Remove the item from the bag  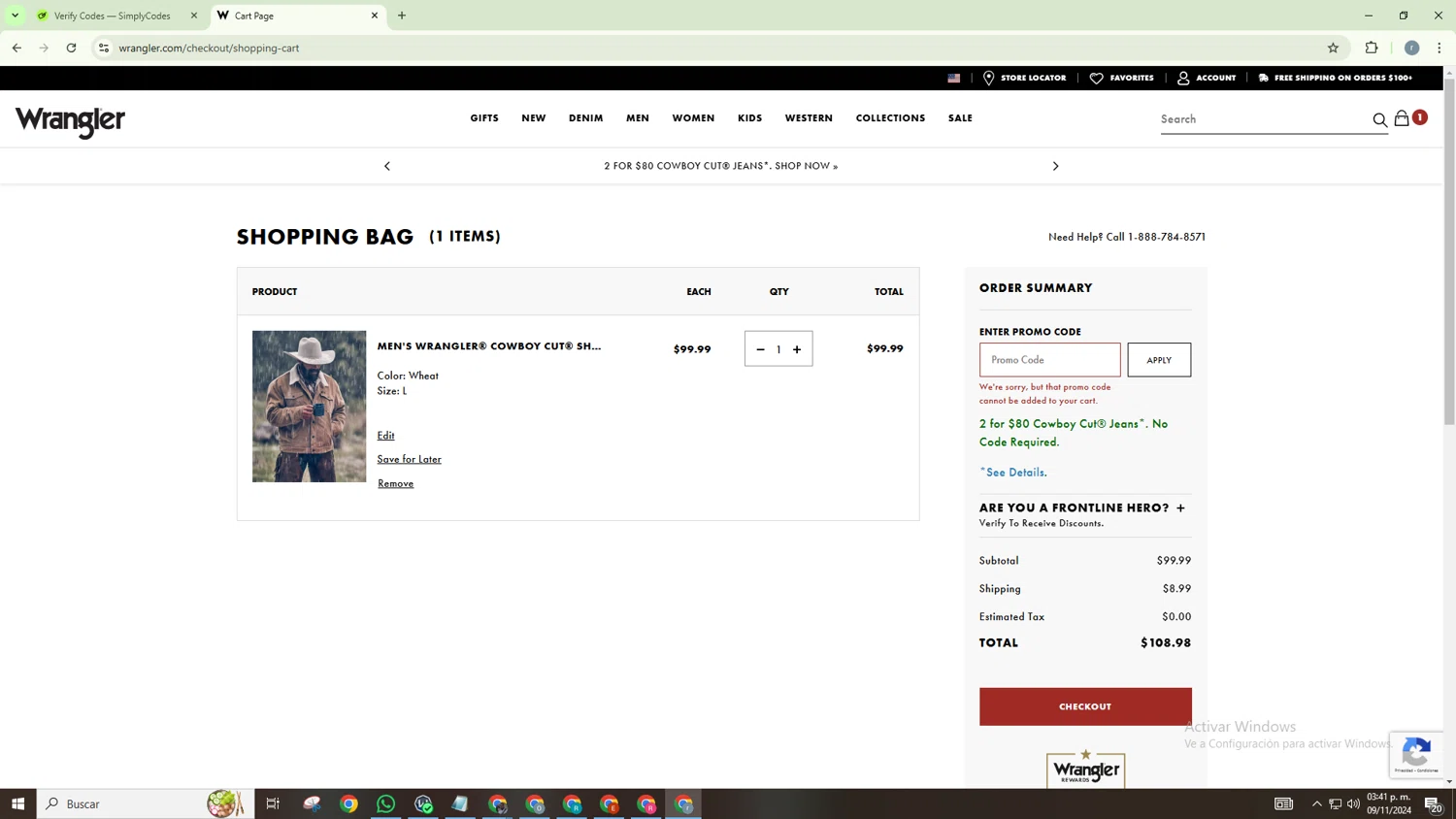395,483
